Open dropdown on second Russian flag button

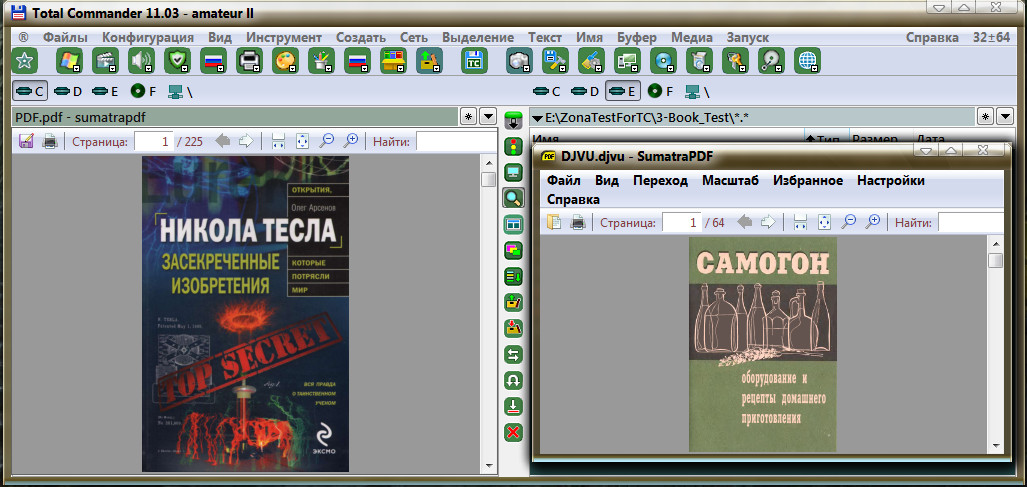[365, 67]
